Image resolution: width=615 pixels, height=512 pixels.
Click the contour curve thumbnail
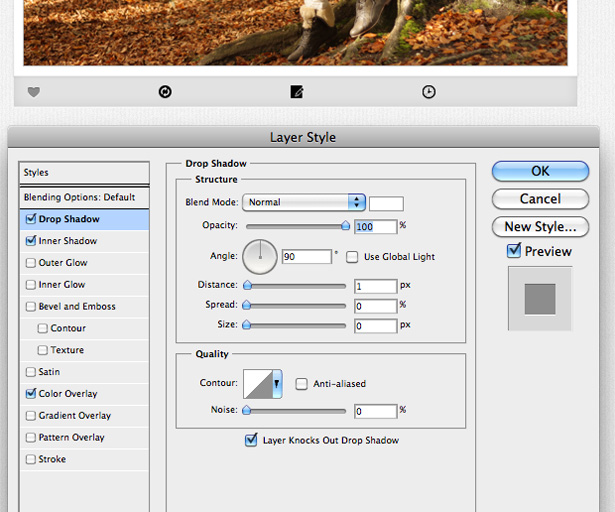click(x=258, y=384)
